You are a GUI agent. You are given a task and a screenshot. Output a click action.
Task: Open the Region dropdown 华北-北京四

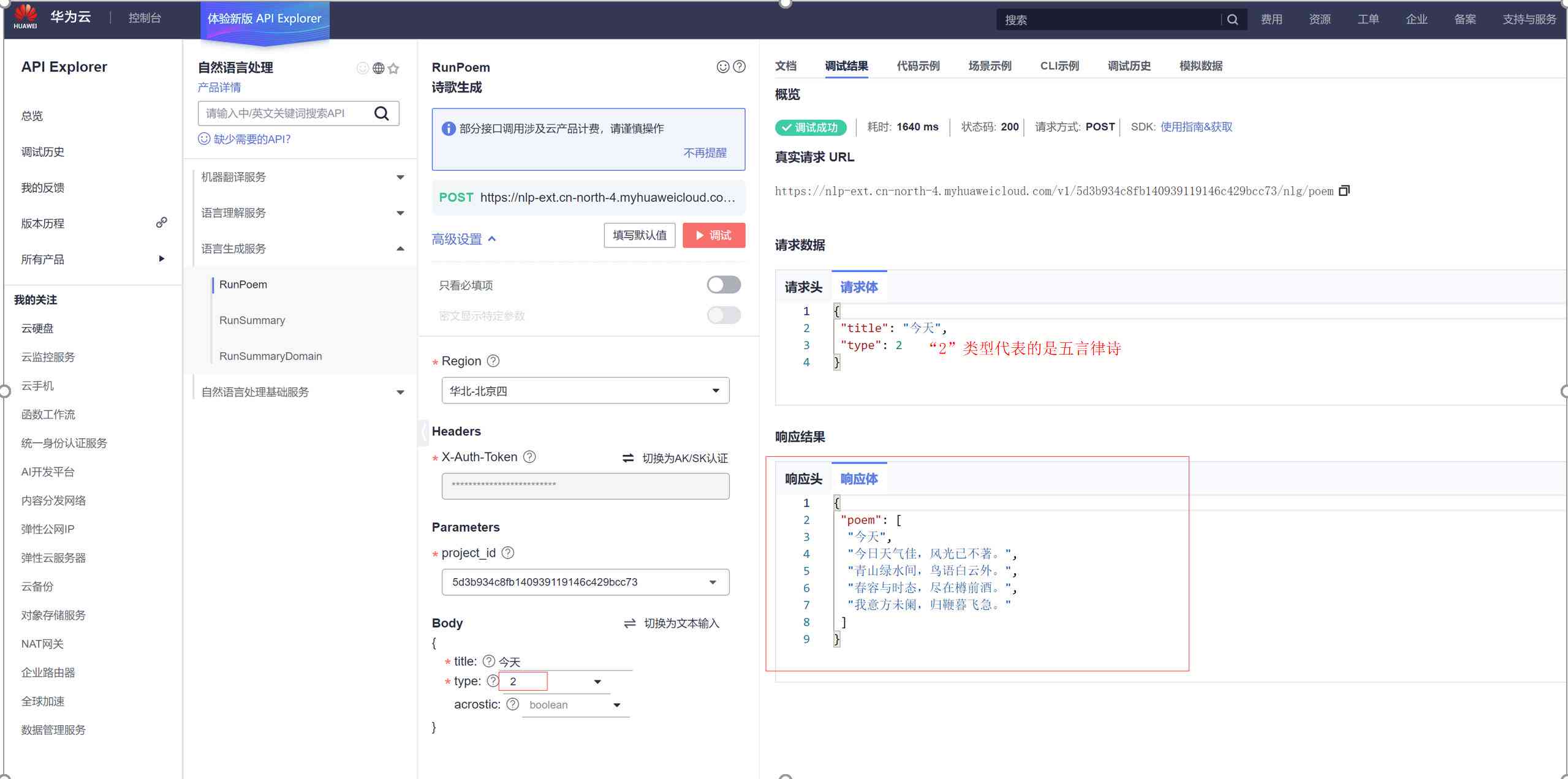[x=585, y=391]
